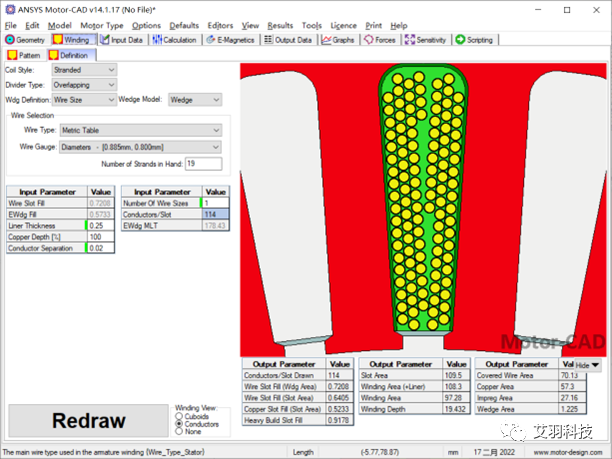Viewport: 612px width, 459px height.
Task: Click the Definition sub-tab icon
Action: coord(53,55)
